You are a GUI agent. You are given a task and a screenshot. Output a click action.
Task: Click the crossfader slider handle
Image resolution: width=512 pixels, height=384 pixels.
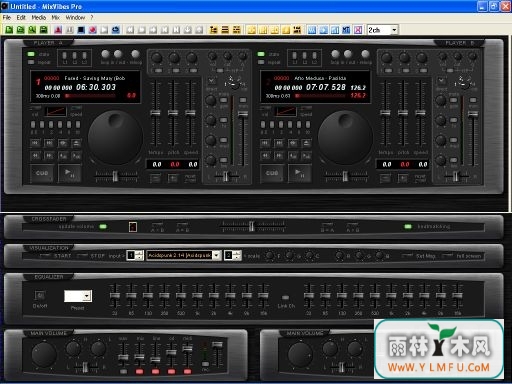pyautogui.click(x=252, y=226)
